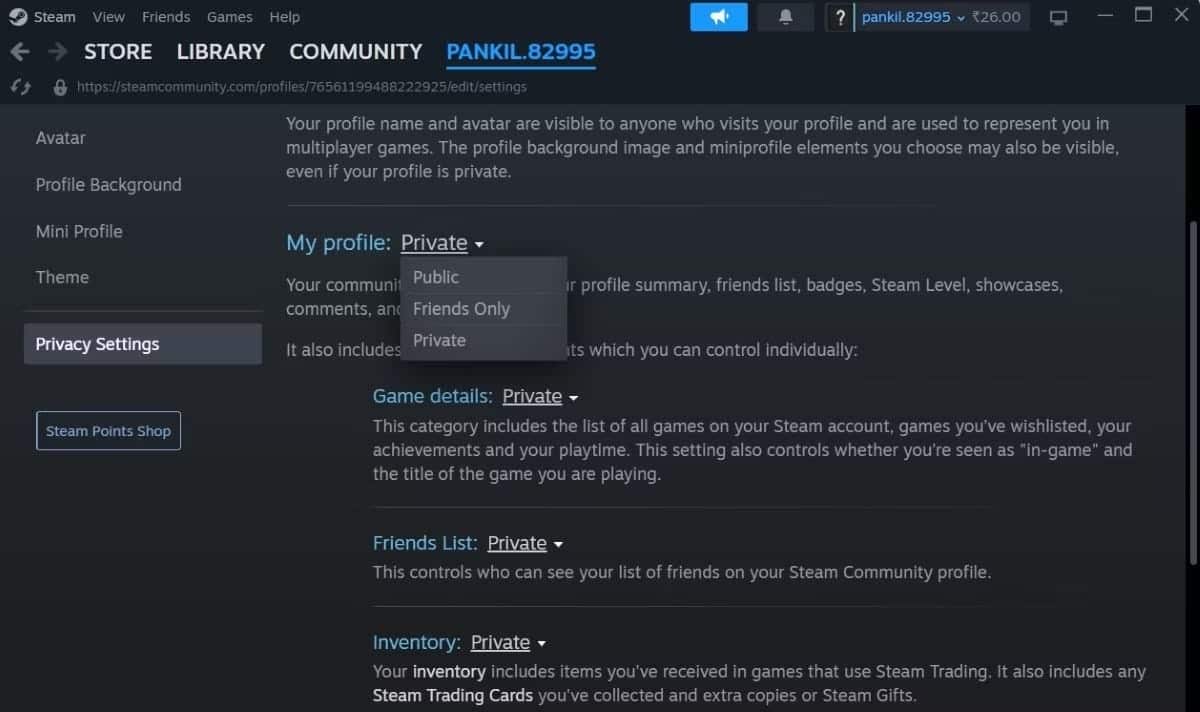Viewport: 1200px width, 712px height.
Task: Select Public from the profile dropdown
Action: point(484,277)
